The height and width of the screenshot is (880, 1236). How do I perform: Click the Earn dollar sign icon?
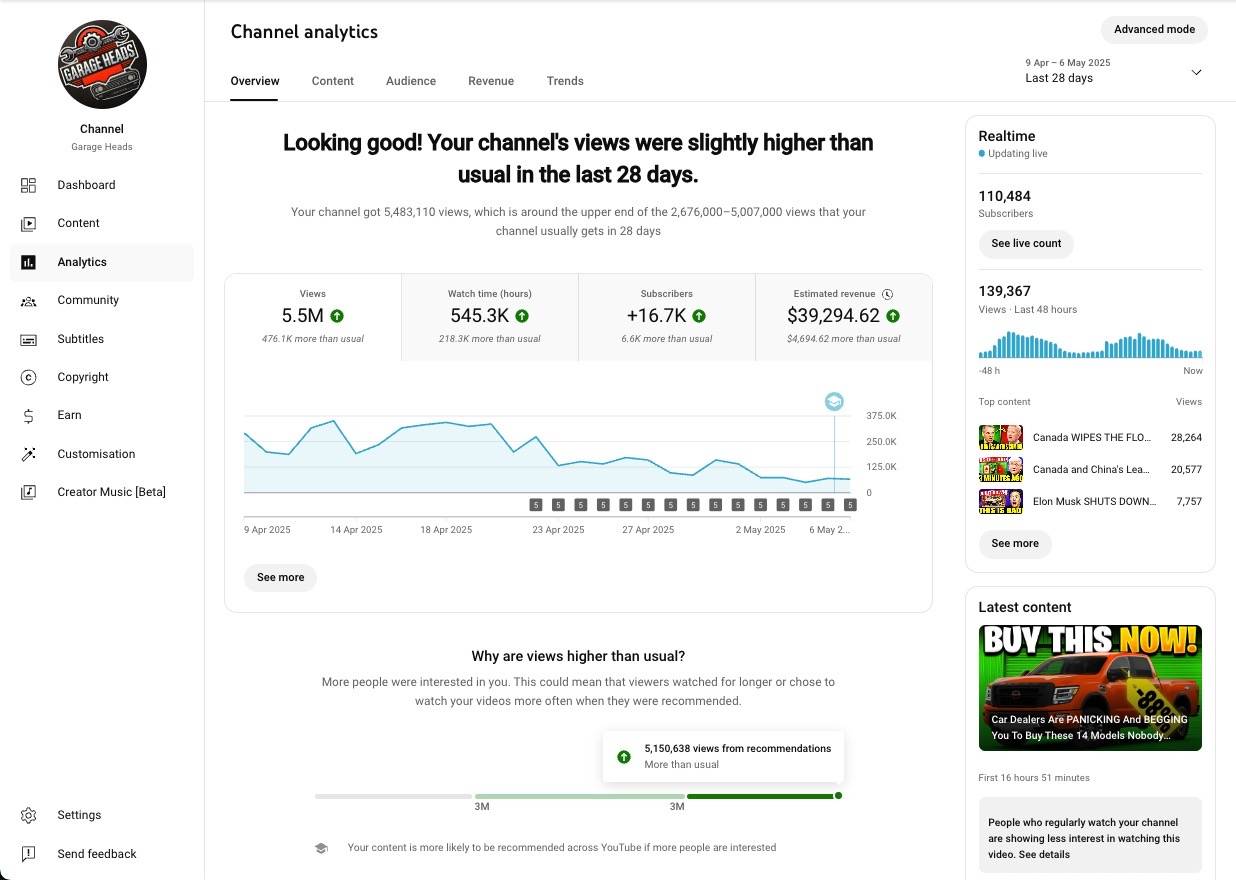[x=28, y=415]
